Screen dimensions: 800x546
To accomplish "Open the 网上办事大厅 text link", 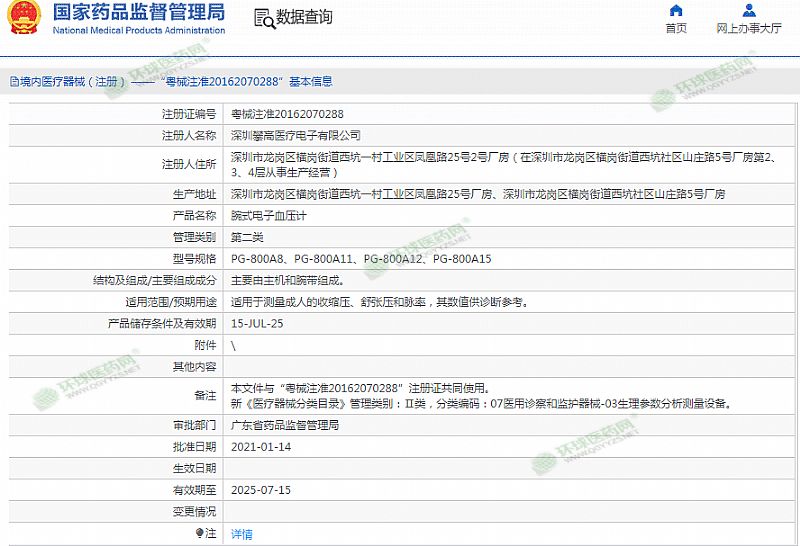I will [748, 28].
